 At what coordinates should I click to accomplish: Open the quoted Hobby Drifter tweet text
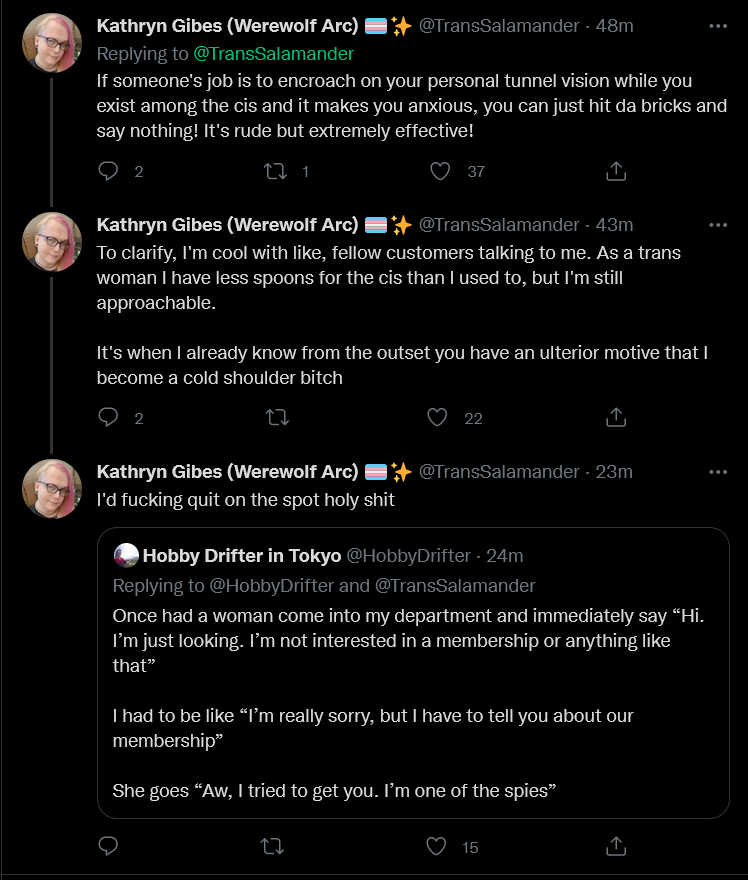click(x=408, y=703)
